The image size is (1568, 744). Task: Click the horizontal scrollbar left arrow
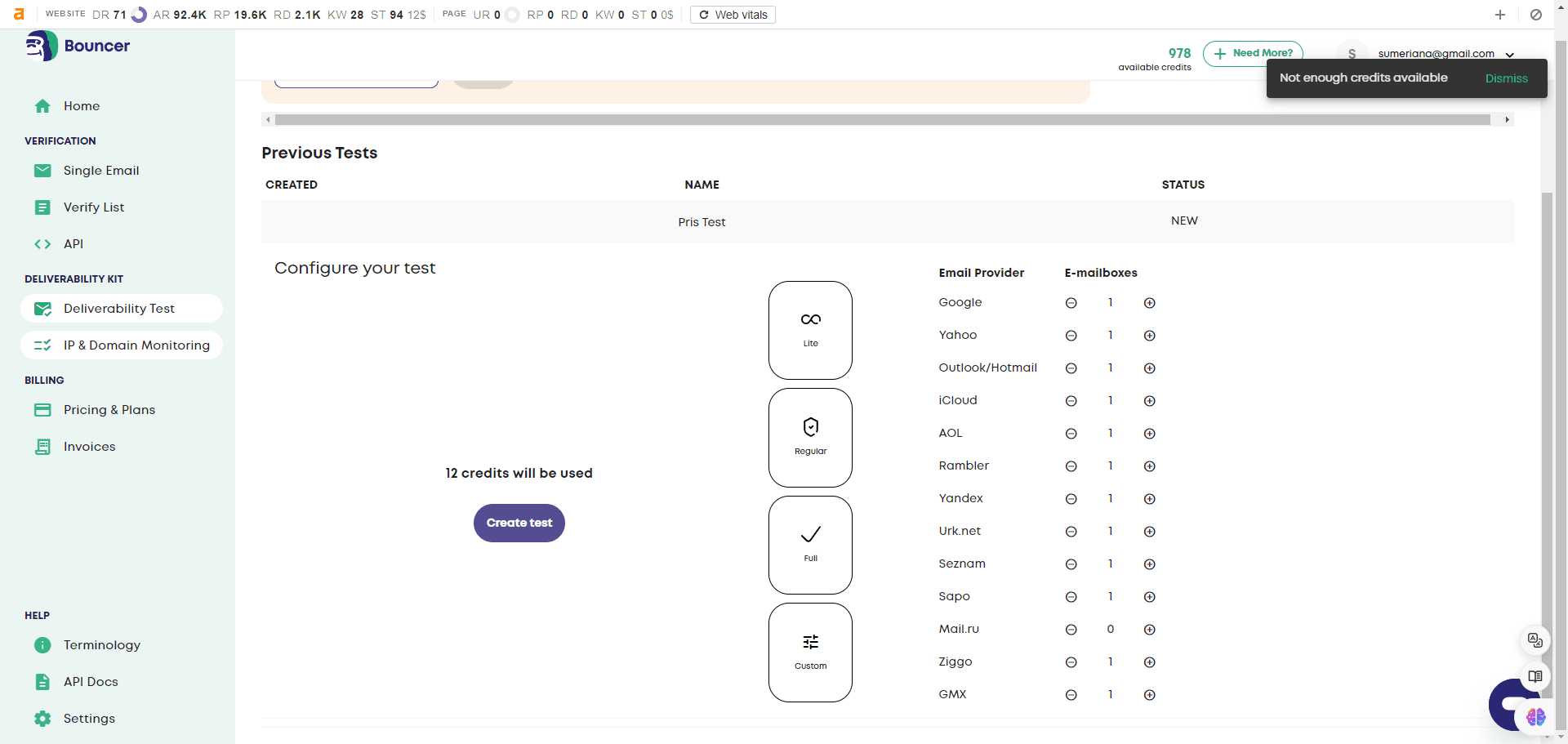pos(268,120)
